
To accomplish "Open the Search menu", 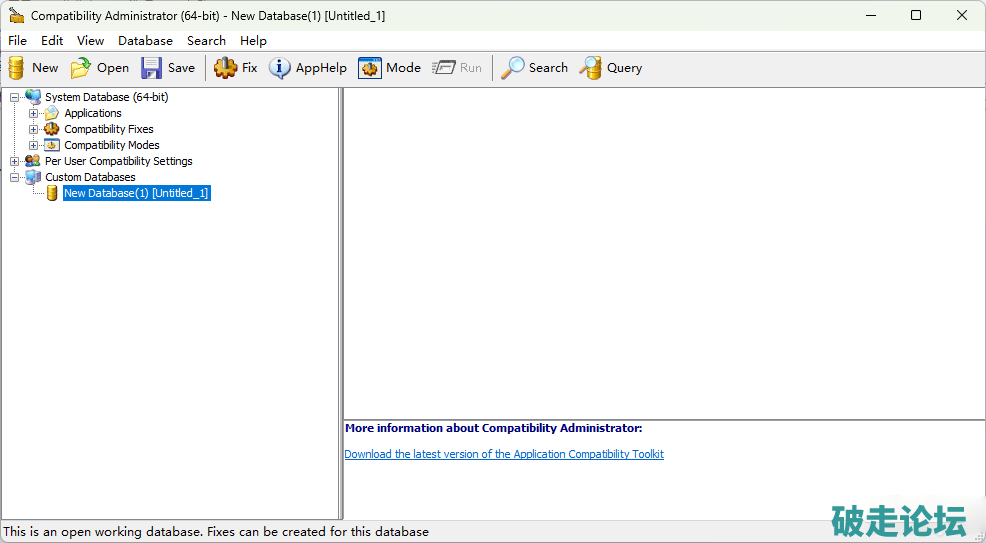I will pos(206,41).
